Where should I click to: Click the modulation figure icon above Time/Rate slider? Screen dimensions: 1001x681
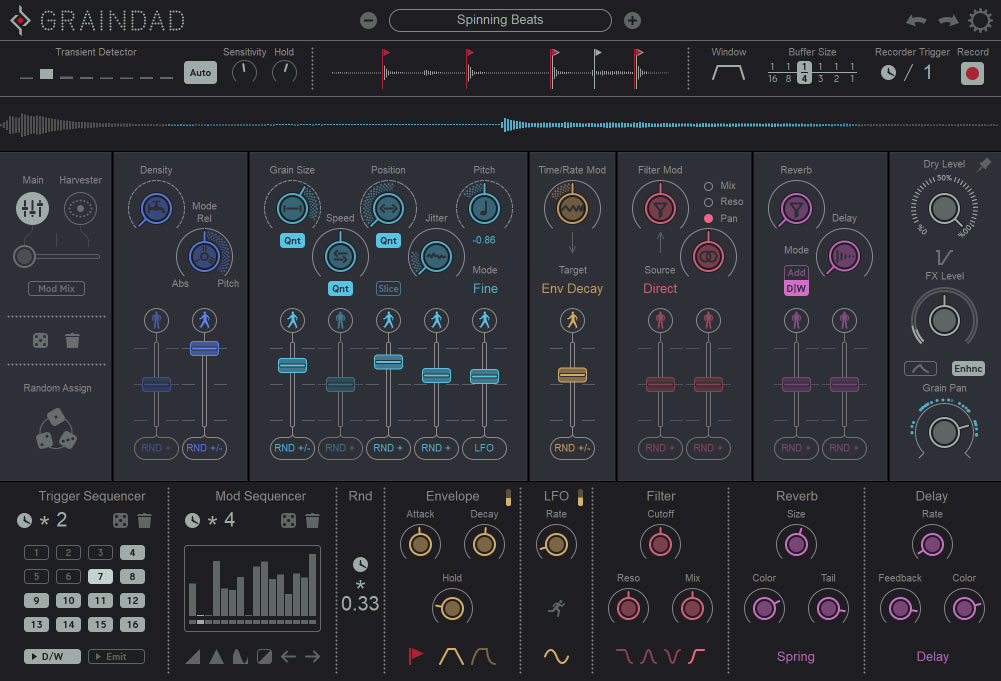[x=572, y=320]
